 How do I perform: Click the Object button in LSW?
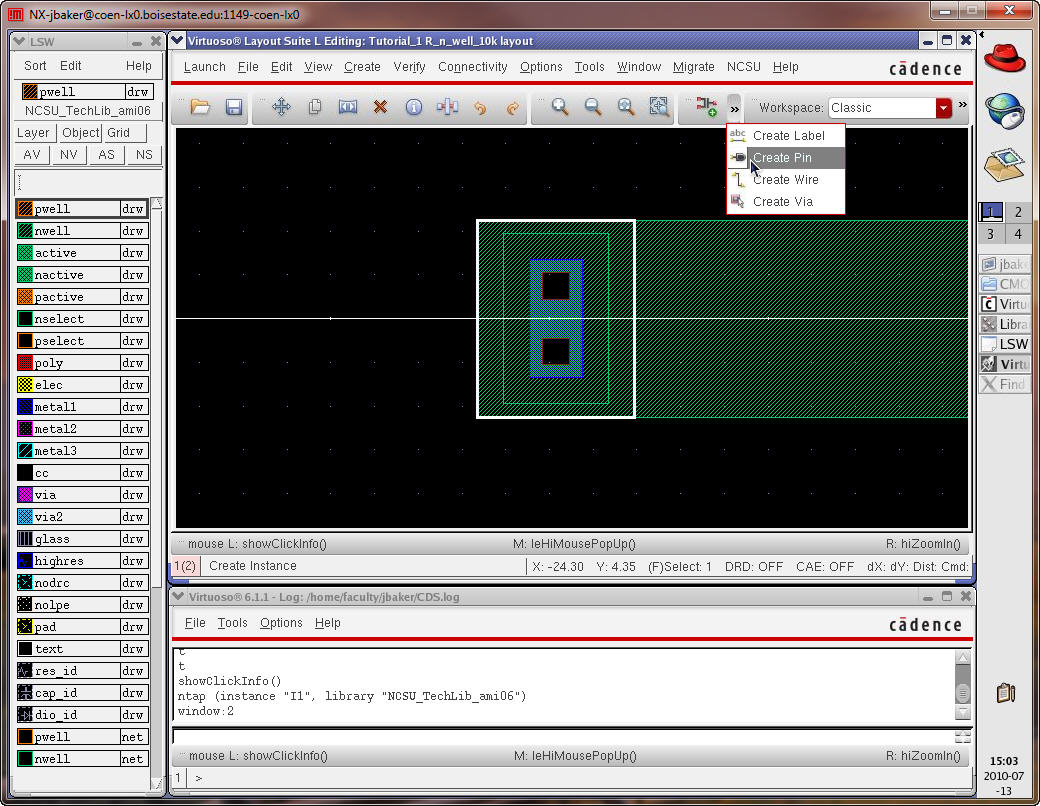tap(80, 133)
